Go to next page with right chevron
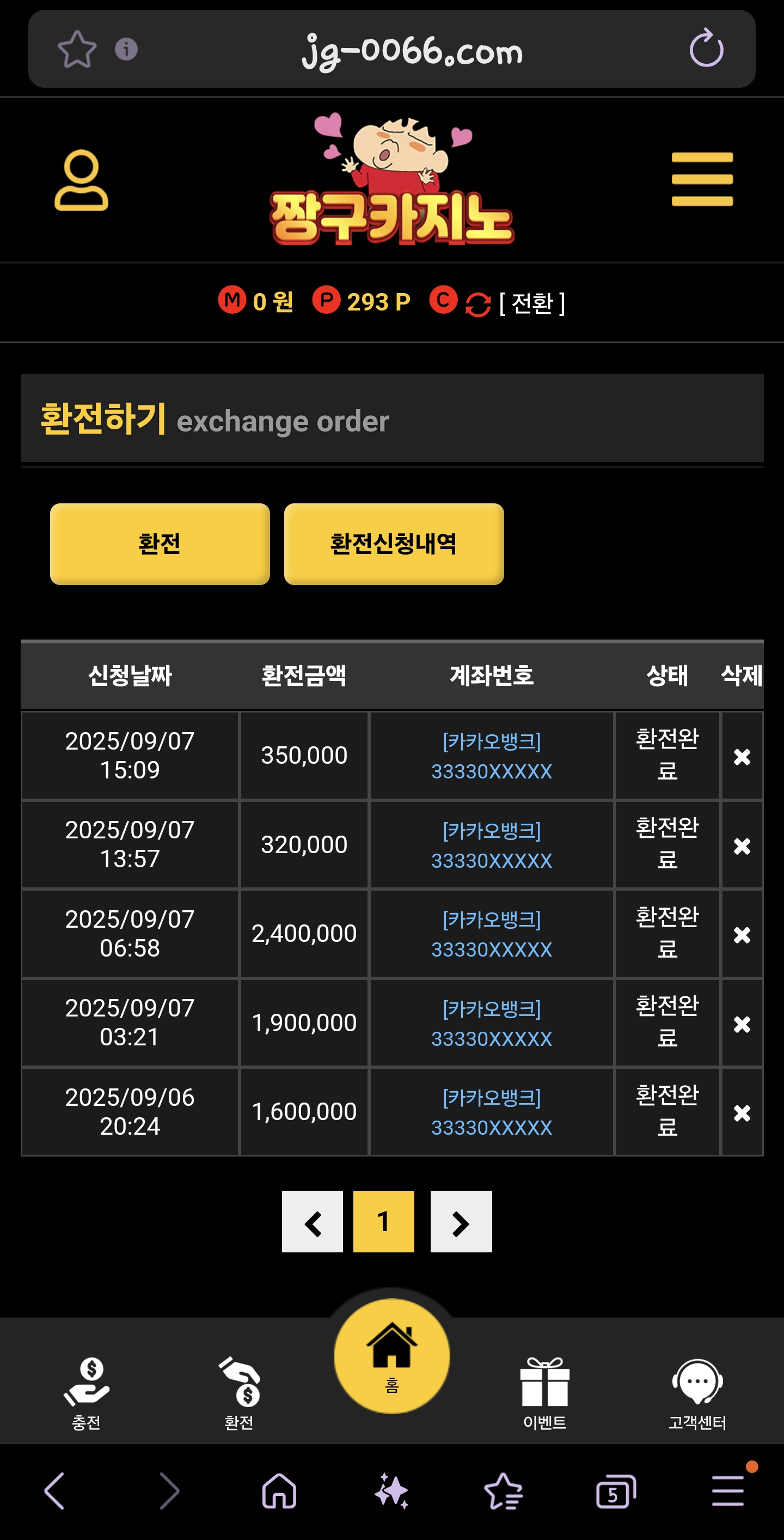784x1540 pixels. pyautogui.click(x=461, y=1221)
